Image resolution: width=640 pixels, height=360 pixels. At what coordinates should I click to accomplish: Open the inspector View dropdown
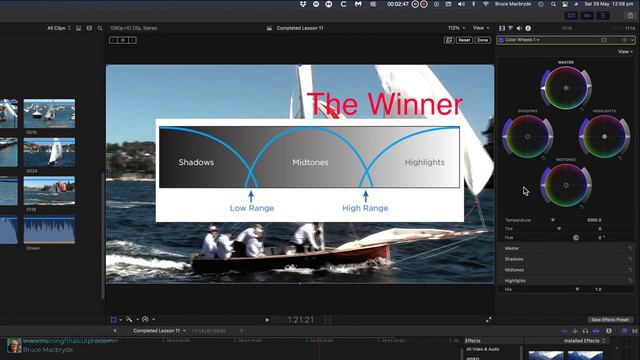point(625,52)
